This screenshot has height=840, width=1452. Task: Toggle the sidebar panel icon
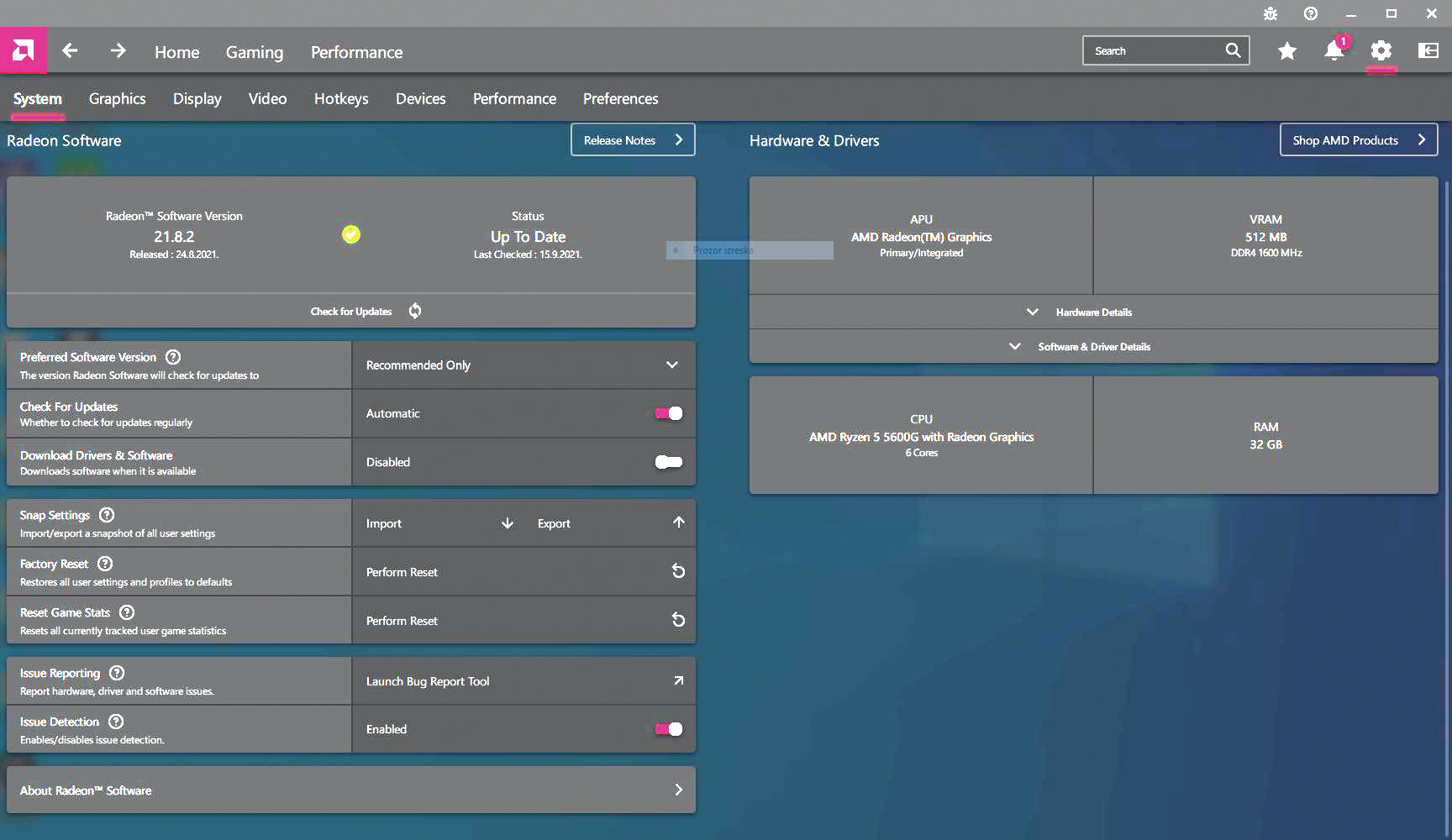pyautogui.click(x=1428, y=50)
